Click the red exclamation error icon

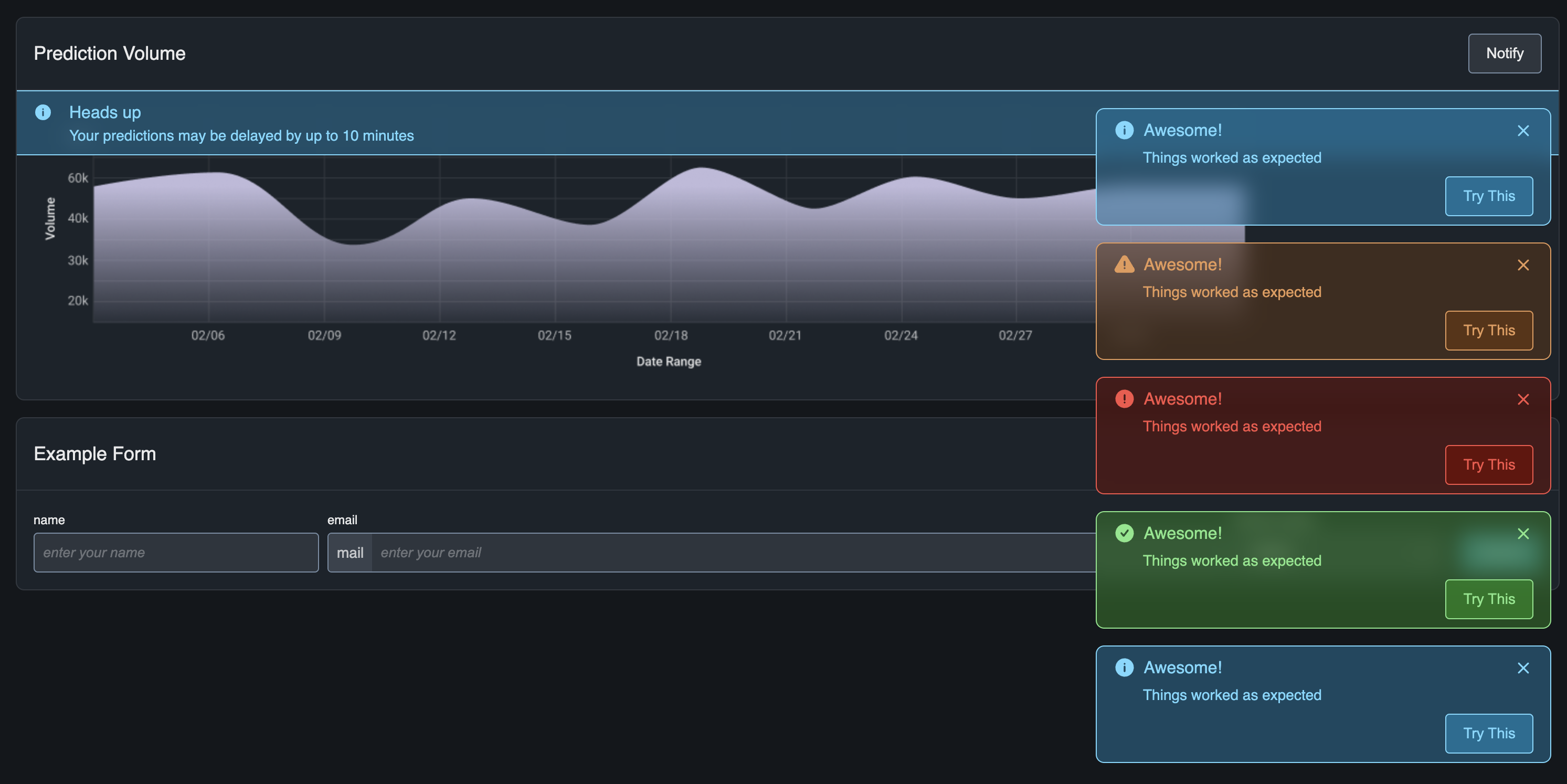tap(1124, 399)
